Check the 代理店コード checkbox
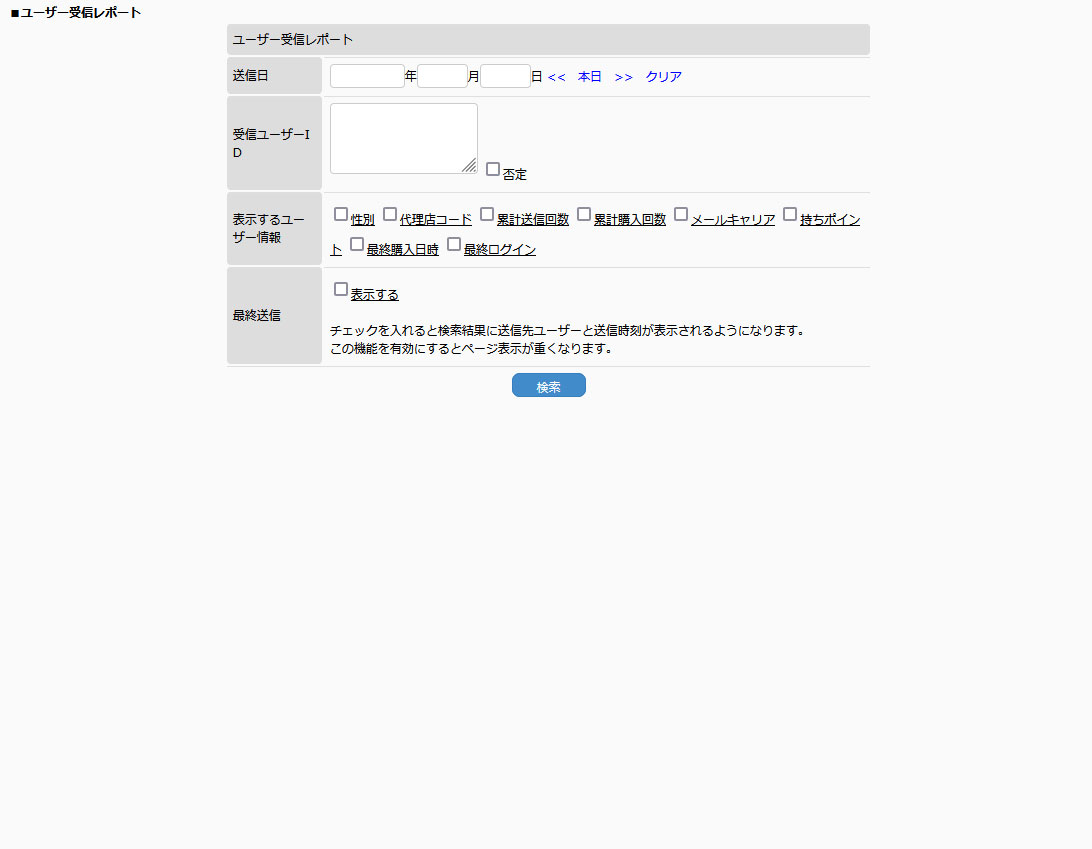1092x849 pixels. 390,214
